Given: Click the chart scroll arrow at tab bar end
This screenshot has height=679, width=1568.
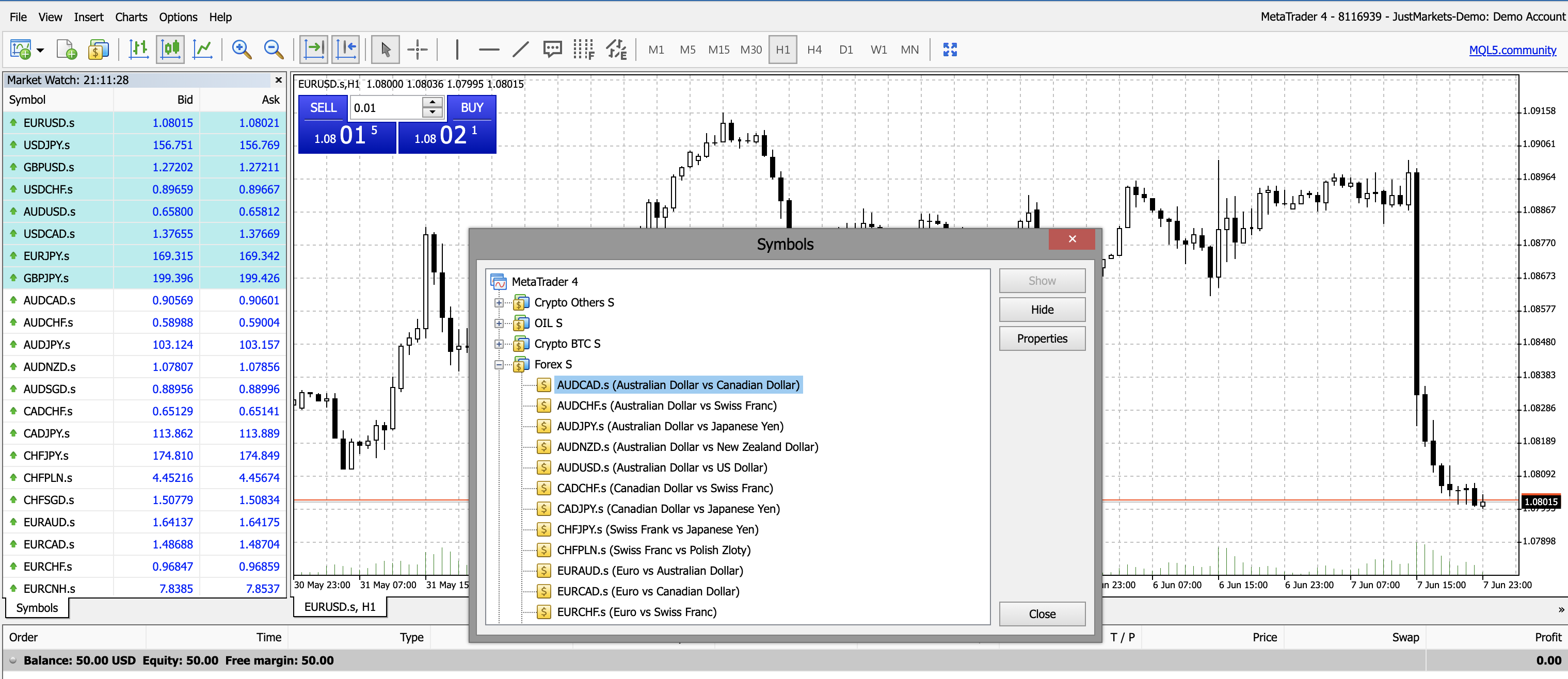Looking at the screenshot, I should click(1561, 610).
